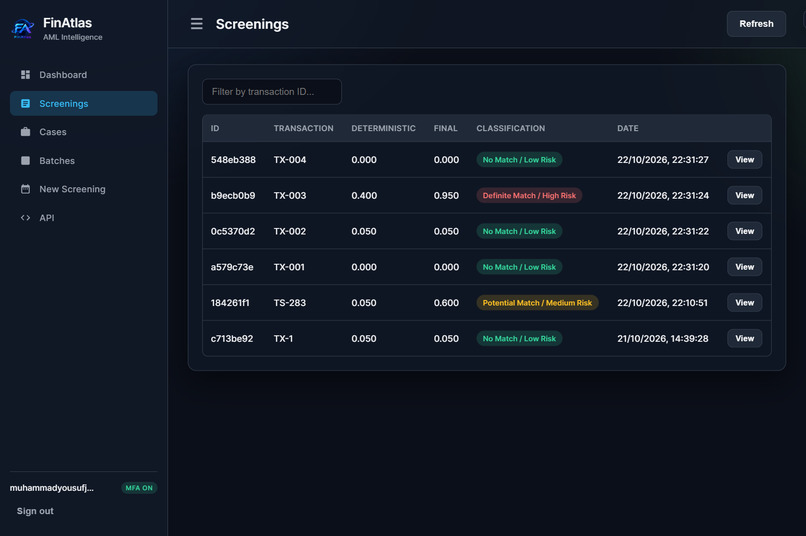Sign out of the account
This screenshot has height=536, width=806.
35,511
